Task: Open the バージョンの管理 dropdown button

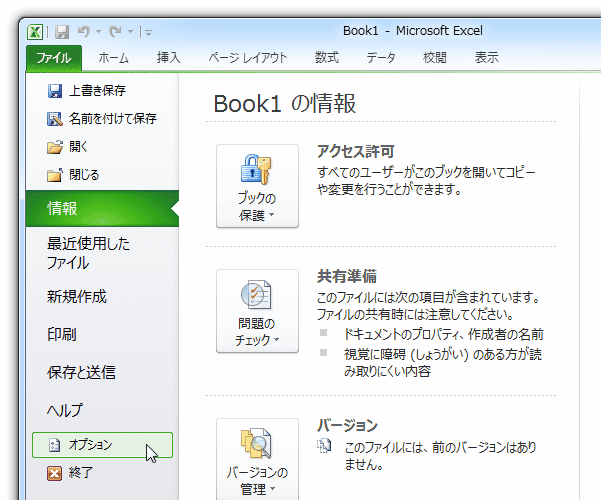Action: 257,459
